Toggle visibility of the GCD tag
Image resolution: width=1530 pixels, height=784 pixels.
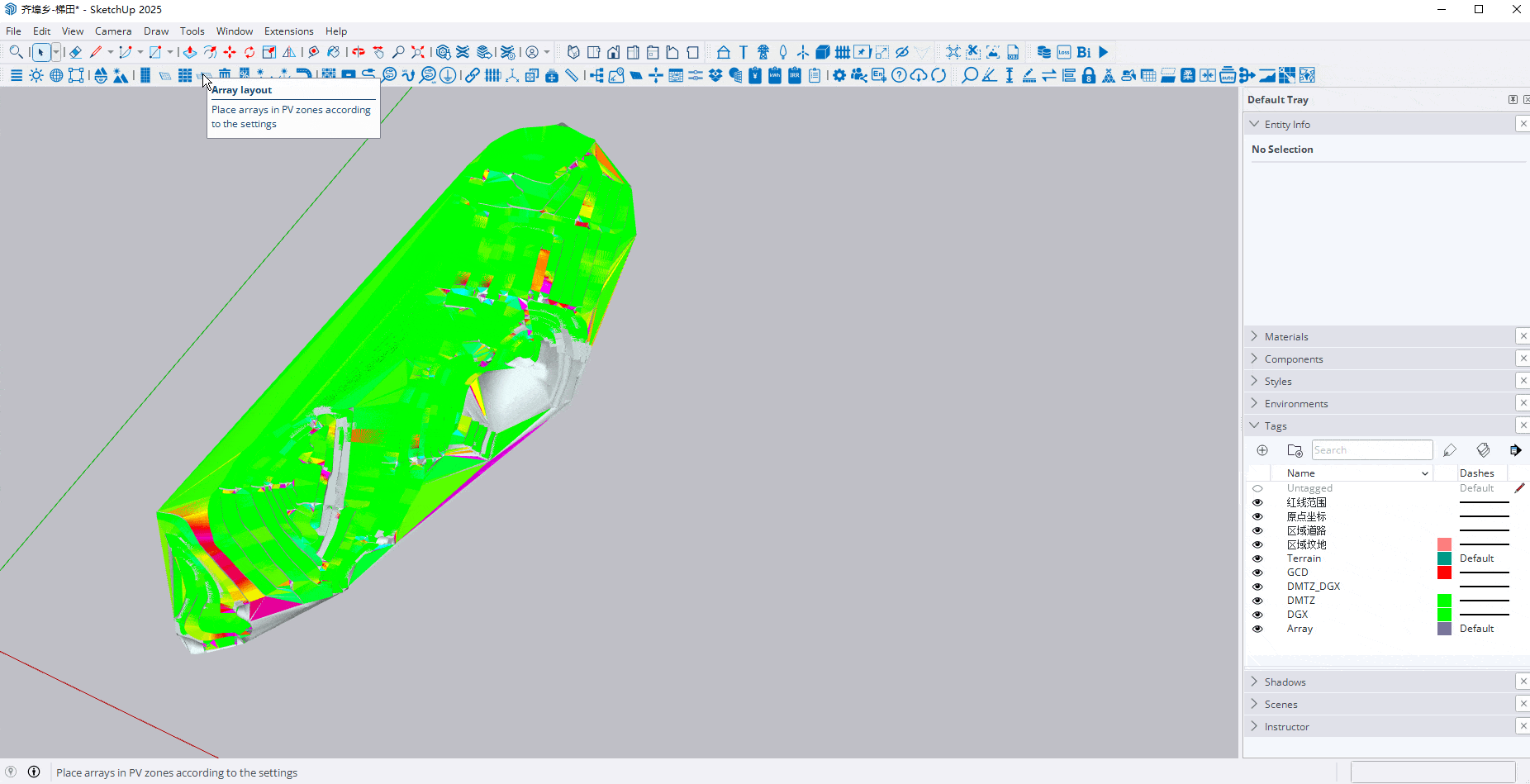[x=1257, y=573]
